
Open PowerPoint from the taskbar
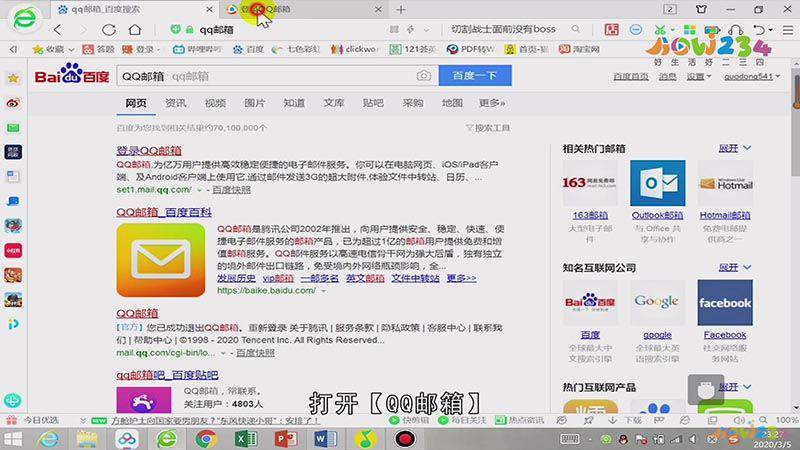(x=286, y=439)
